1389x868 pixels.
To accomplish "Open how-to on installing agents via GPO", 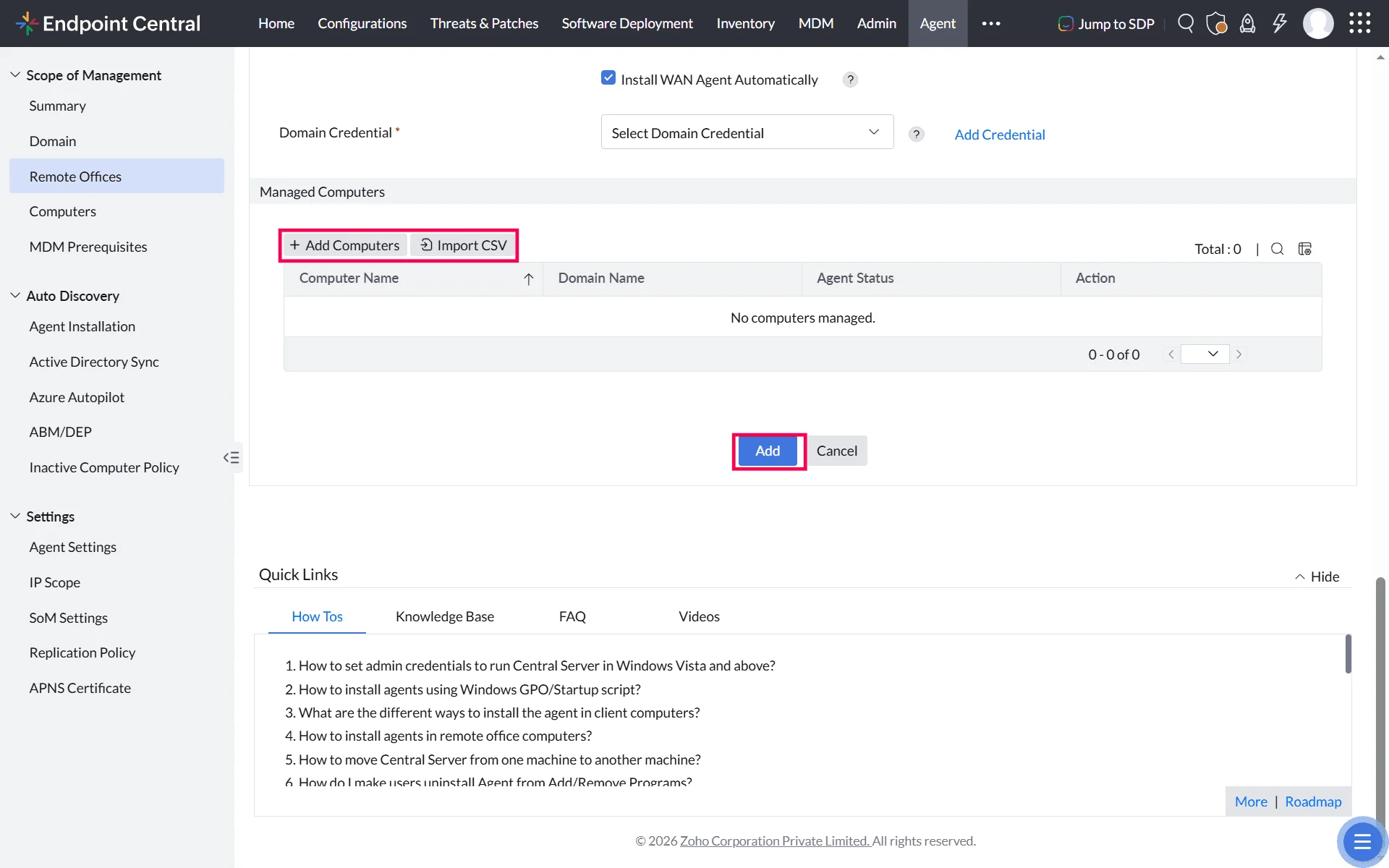I will [470, 689].
